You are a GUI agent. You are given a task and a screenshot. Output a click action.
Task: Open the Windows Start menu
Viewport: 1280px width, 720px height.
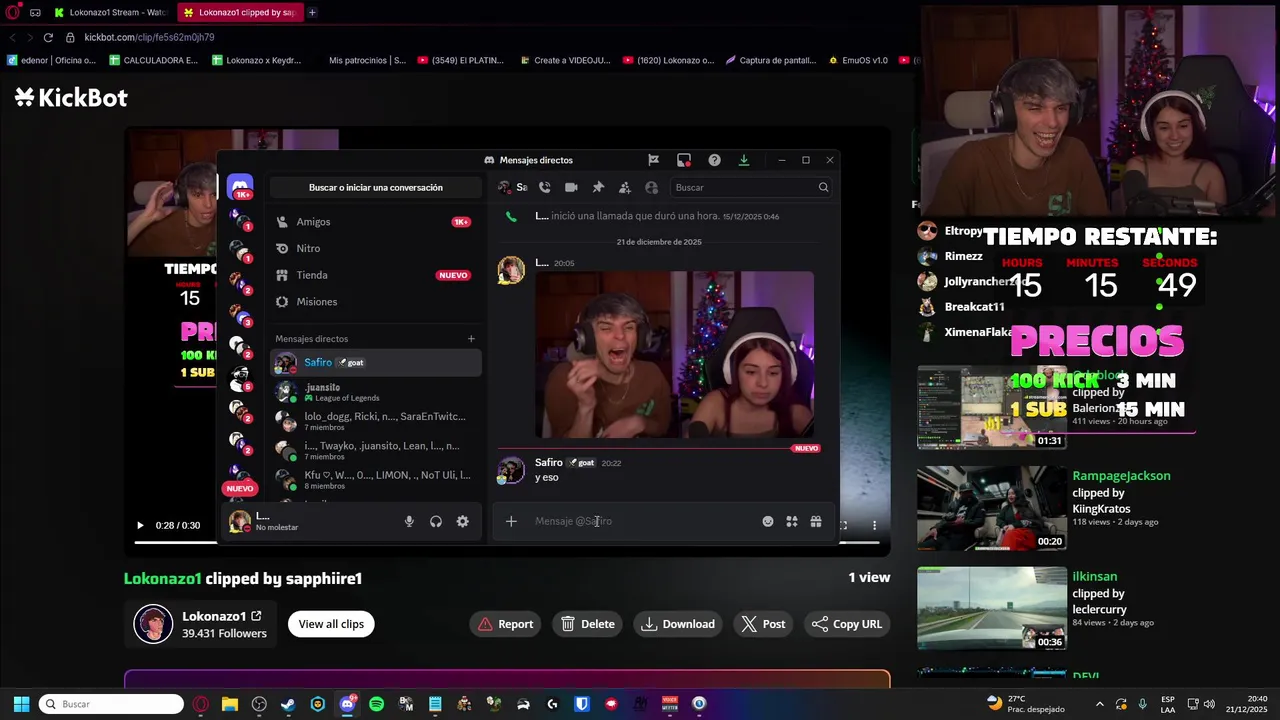coord(21,704)
